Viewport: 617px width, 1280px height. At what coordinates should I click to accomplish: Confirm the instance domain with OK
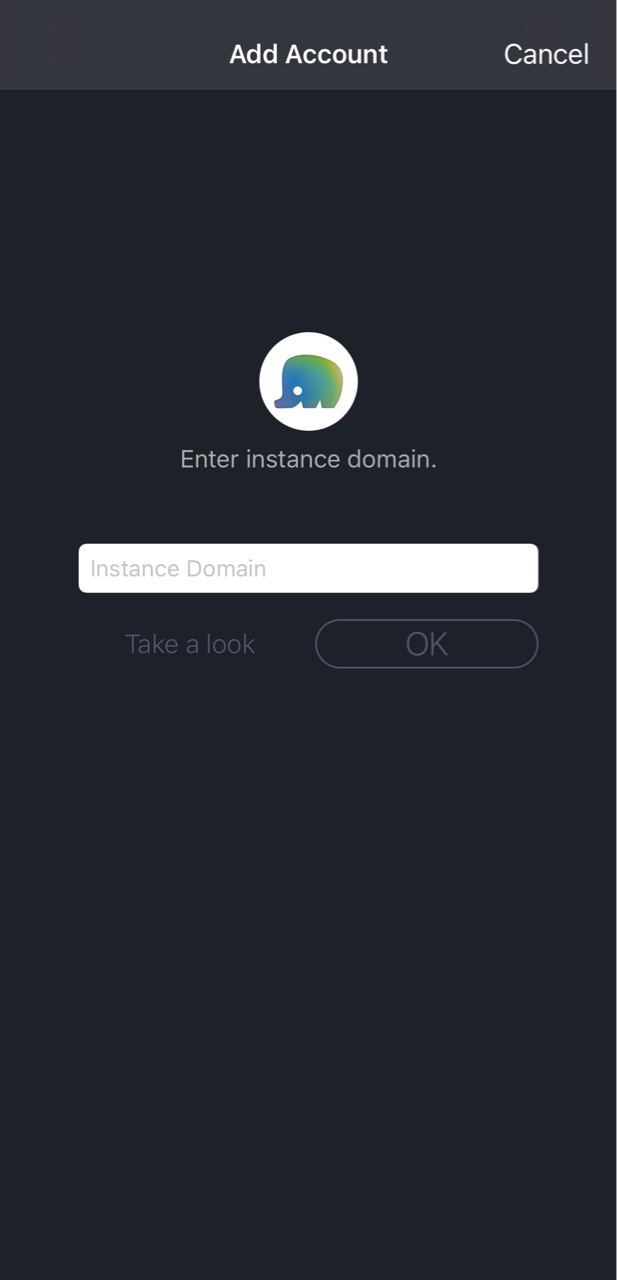[x=427, y=644]
